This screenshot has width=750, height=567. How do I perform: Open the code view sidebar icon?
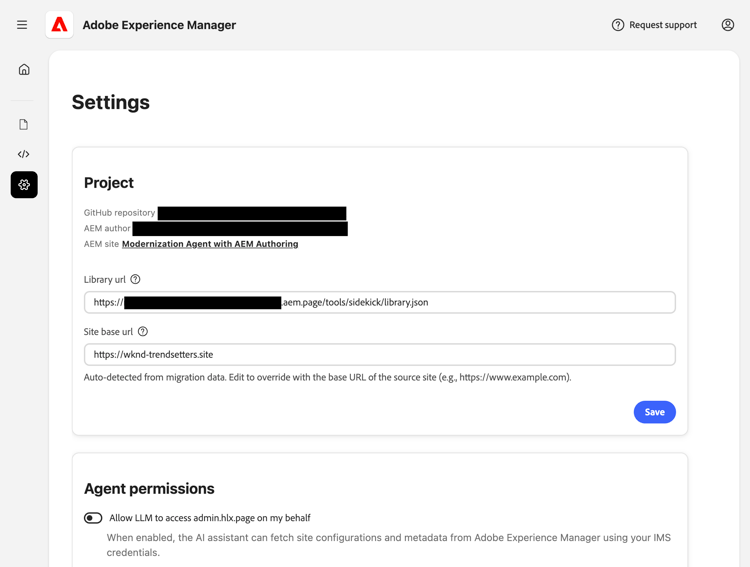[24, 154]
